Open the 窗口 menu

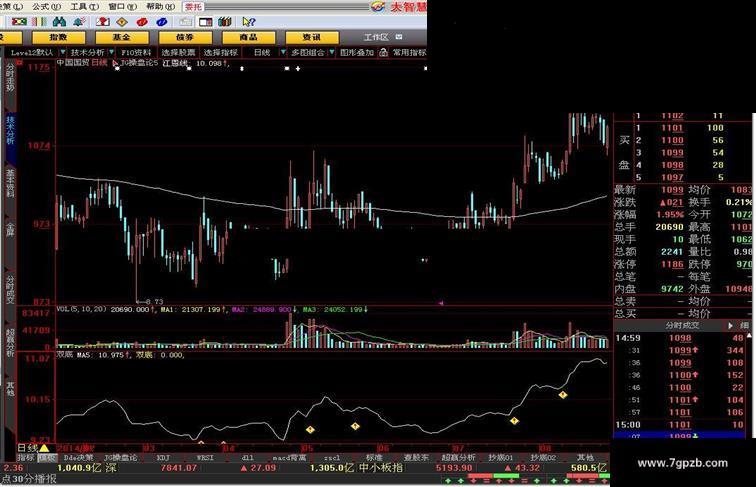pyautogui.click(x=122, y=6)
